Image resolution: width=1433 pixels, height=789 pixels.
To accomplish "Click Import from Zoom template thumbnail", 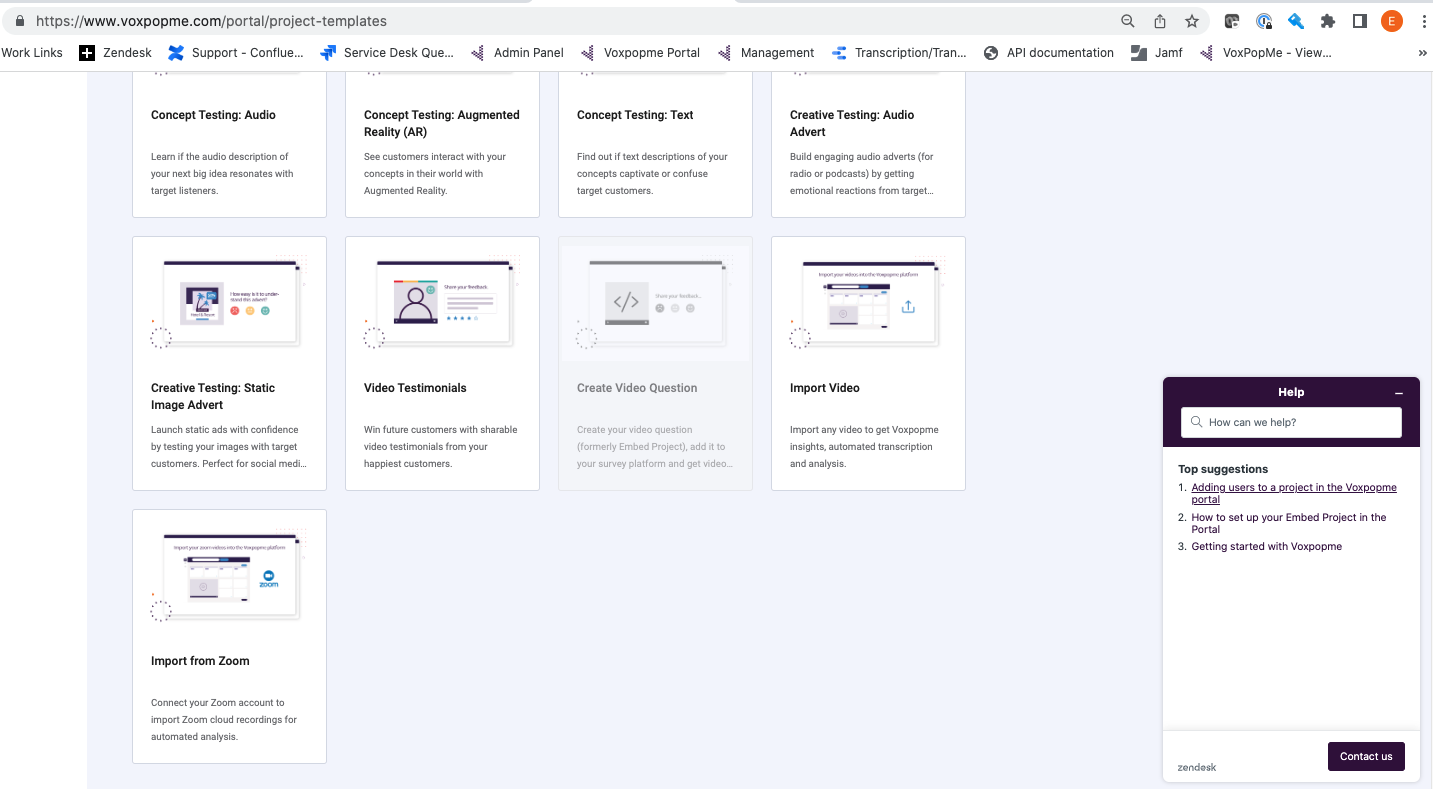I will pyautogui.click(x=230, y=576).
